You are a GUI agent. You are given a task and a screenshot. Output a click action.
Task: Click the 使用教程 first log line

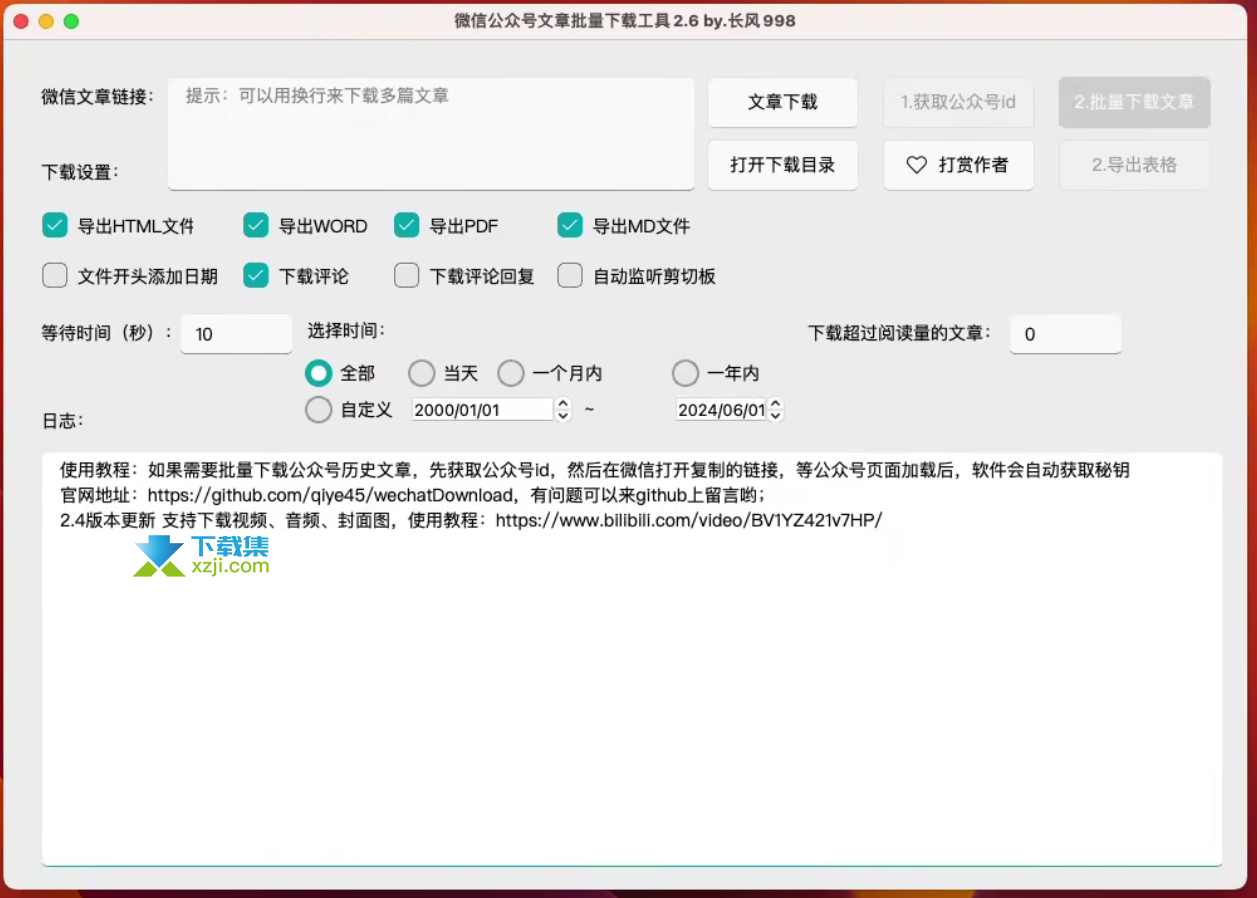pos(595,469)
